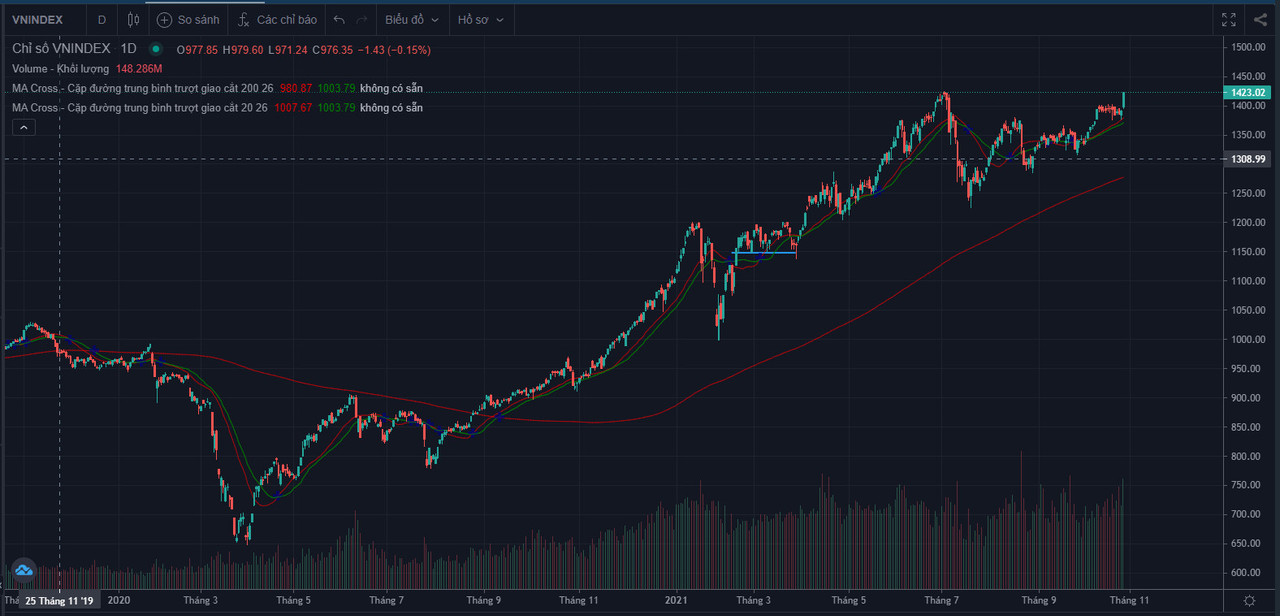Screen dimensions: 1280x616
Task: Open the share chart options
Action: (1259, 19)
